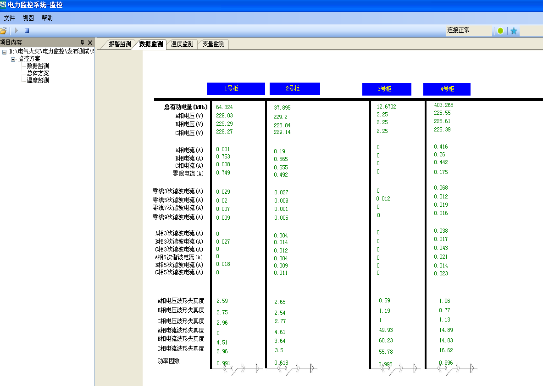Click the A相电压 (V) row label
The height and width of the screenshot is (386, 543).
[x=189, y=116]
